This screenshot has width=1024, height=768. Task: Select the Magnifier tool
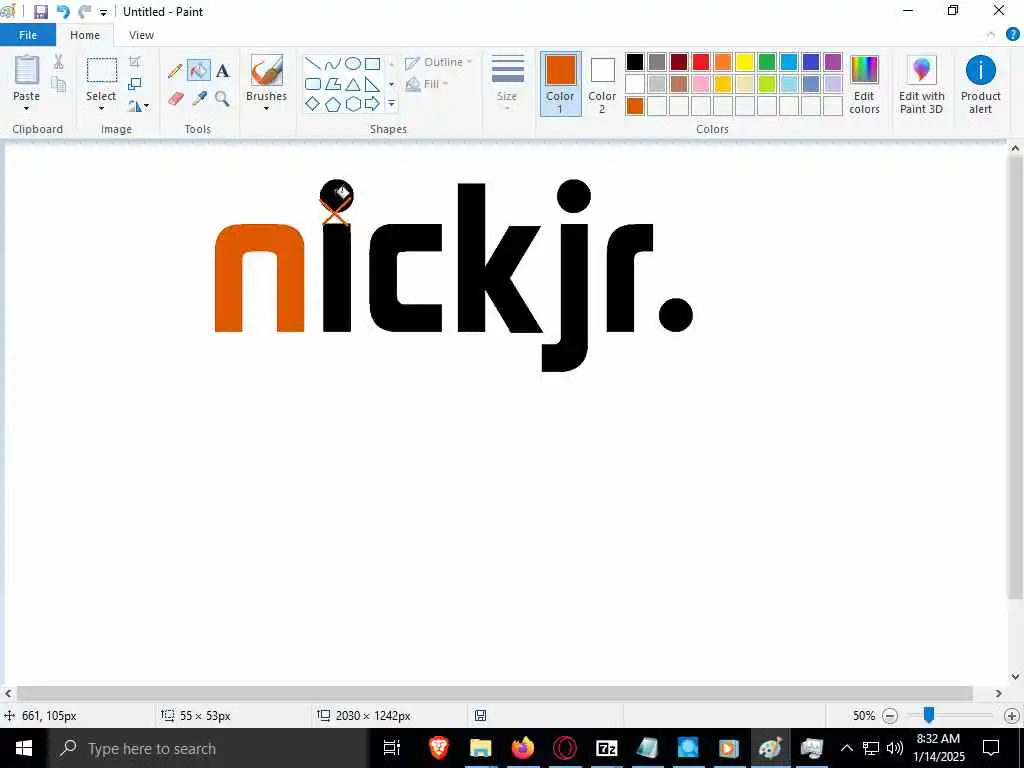[222, 99]
